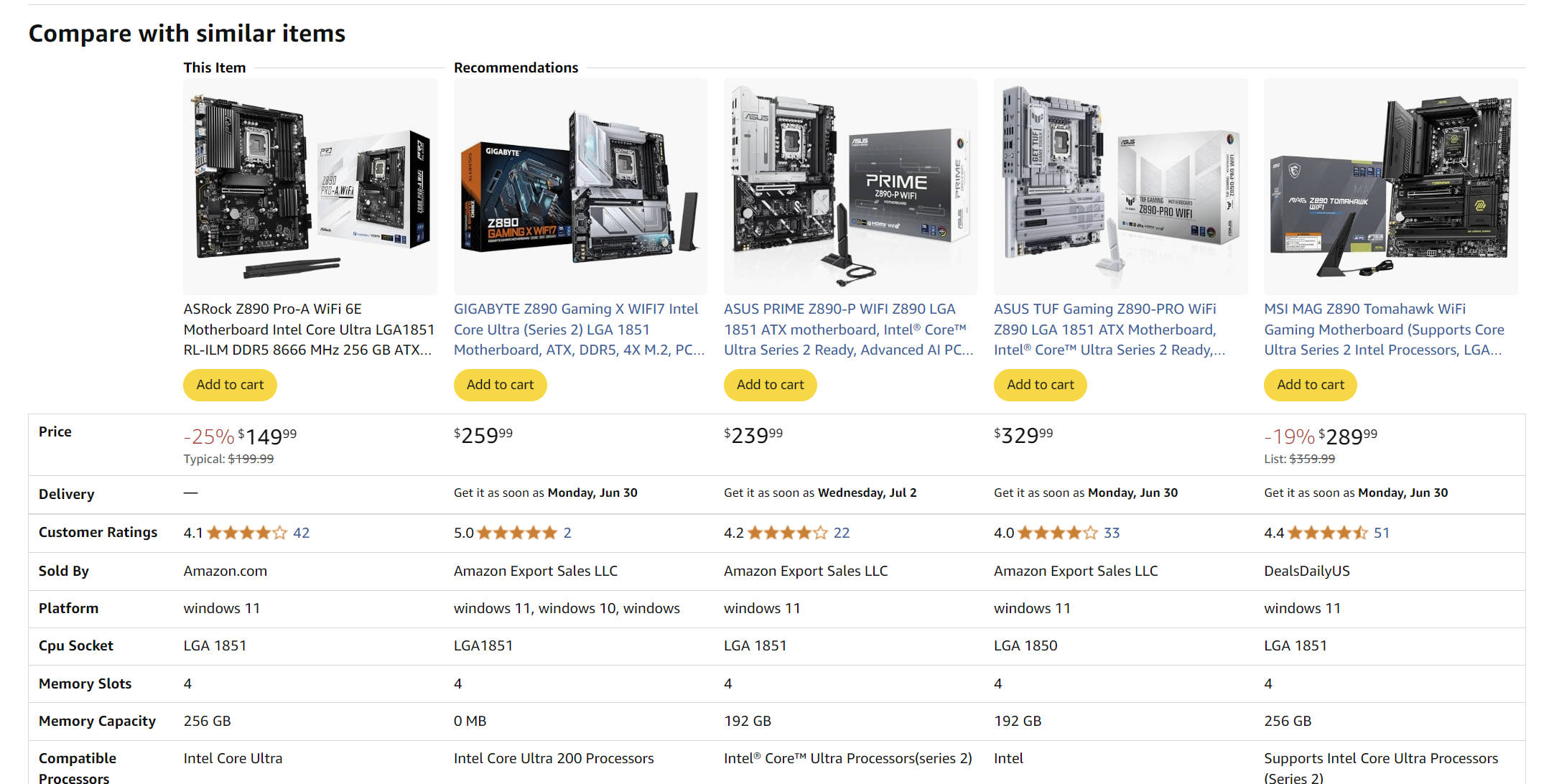1554x784 pixels.
Task: Click the $289.99 price of the MSI board
Action: point(1348,436)
